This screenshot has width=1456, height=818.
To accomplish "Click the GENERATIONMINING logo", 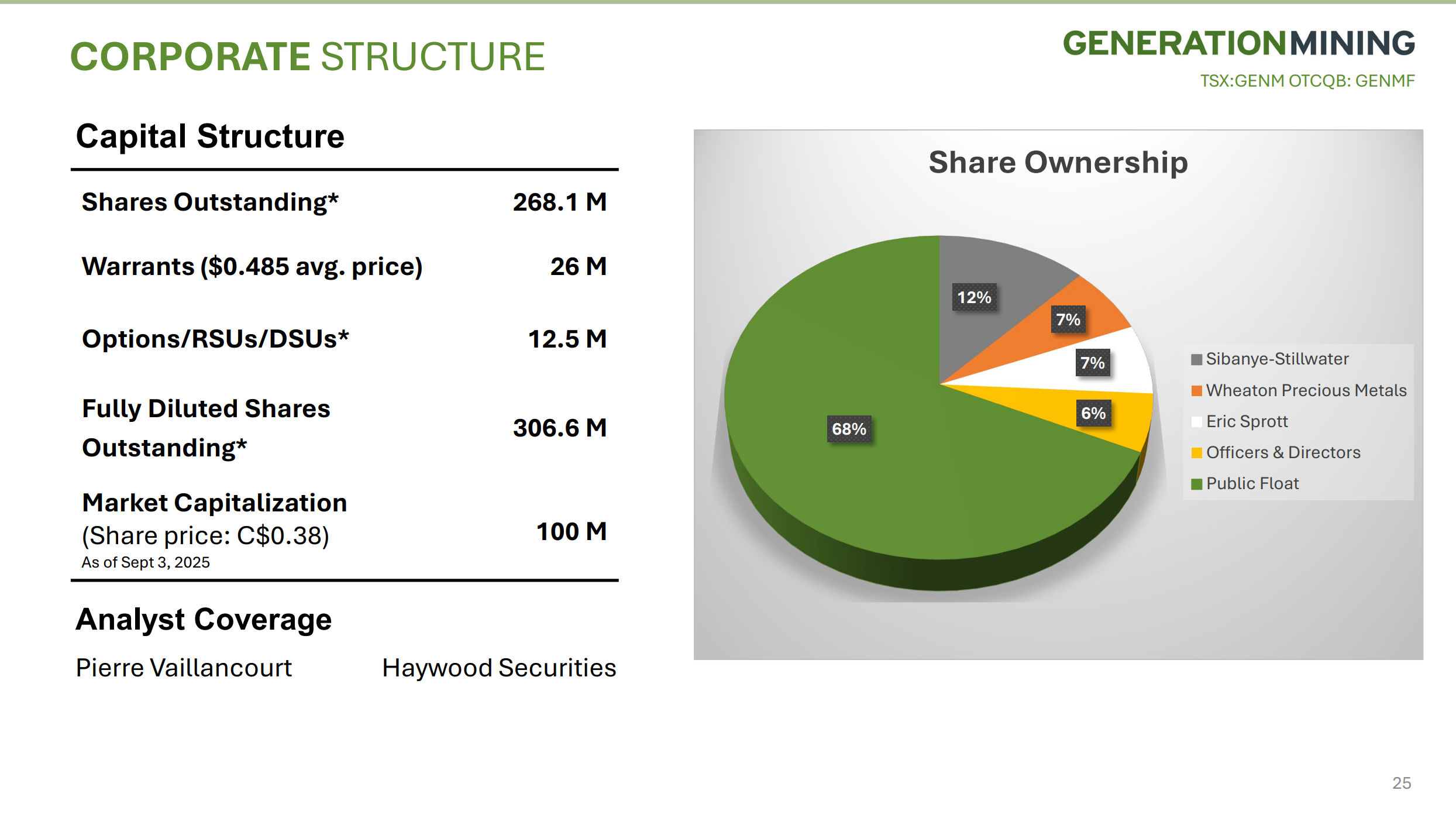I will [x=1238, y=44].
